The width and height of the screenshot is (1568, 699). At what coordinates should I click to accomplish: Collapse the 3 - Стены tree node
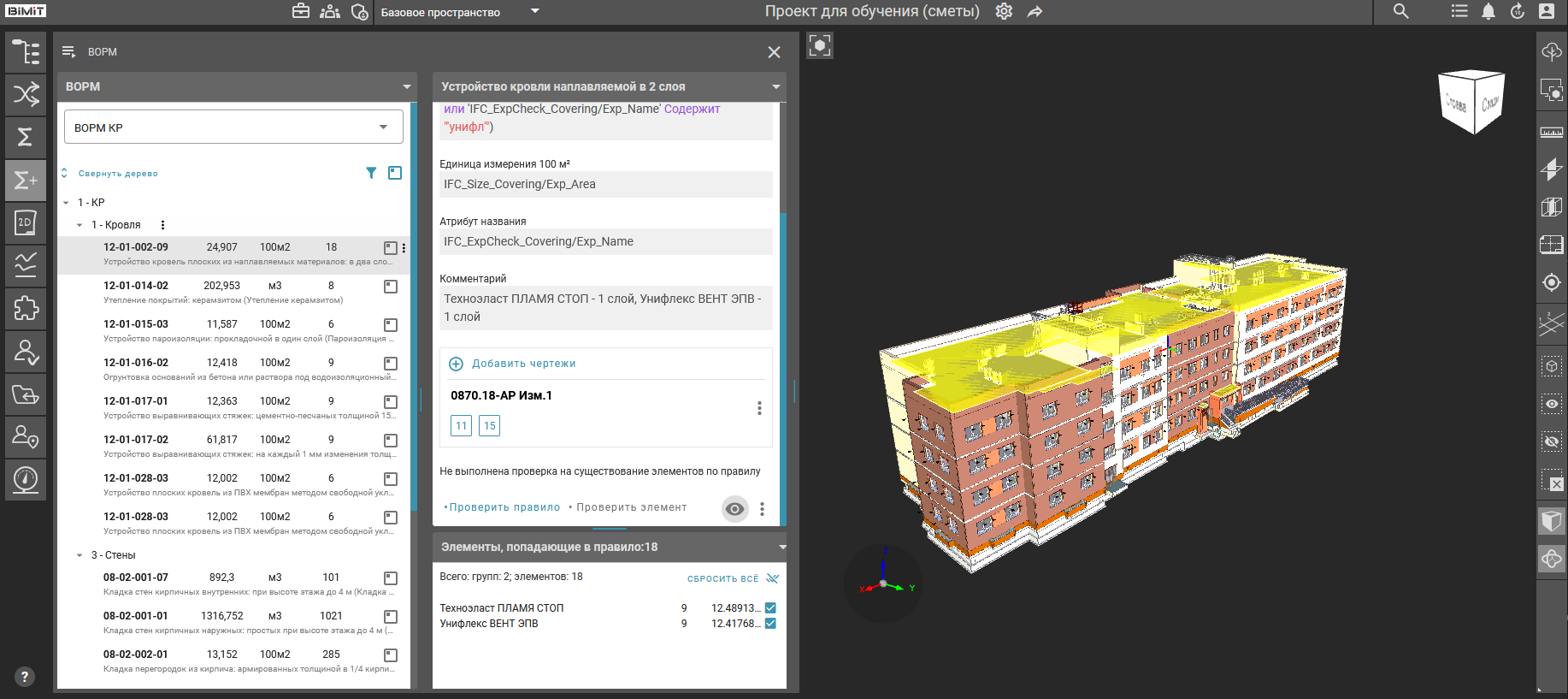80,555
